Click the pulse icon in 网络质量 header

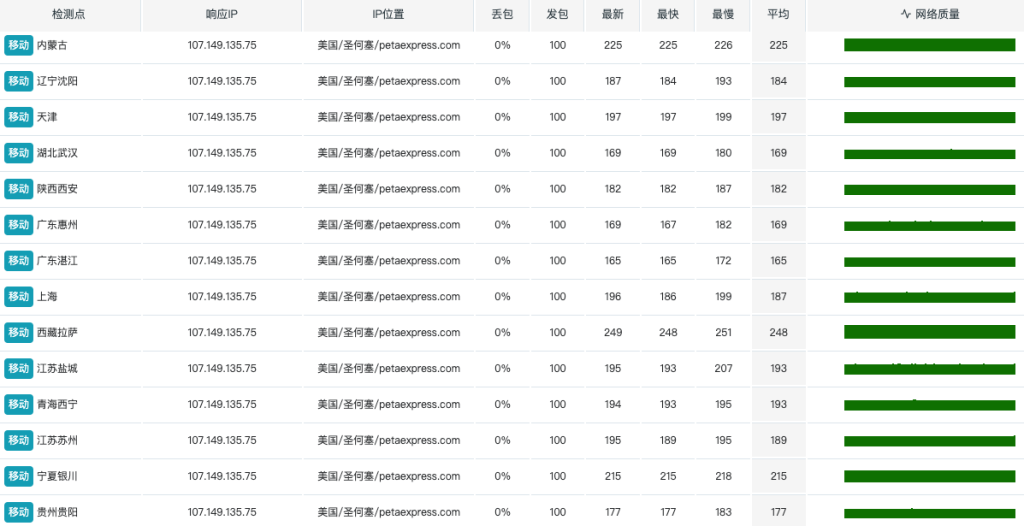click(x=905, y=15)
